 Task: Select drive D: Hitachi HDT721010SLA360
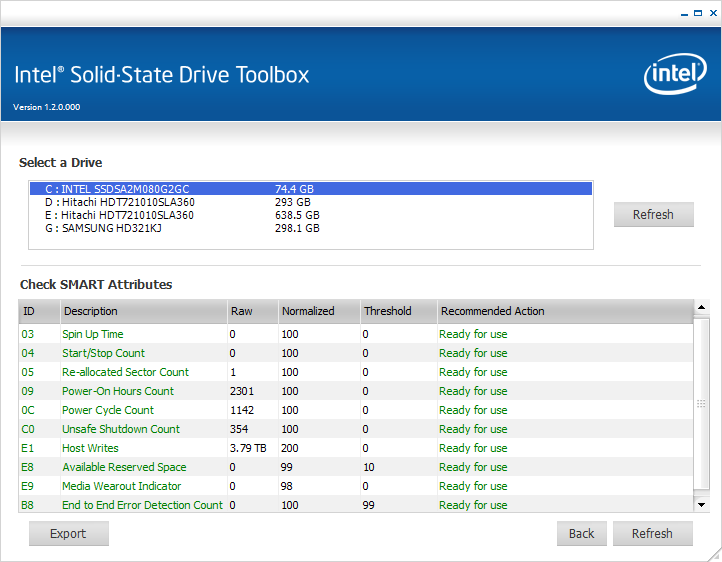tap(311, 202)
